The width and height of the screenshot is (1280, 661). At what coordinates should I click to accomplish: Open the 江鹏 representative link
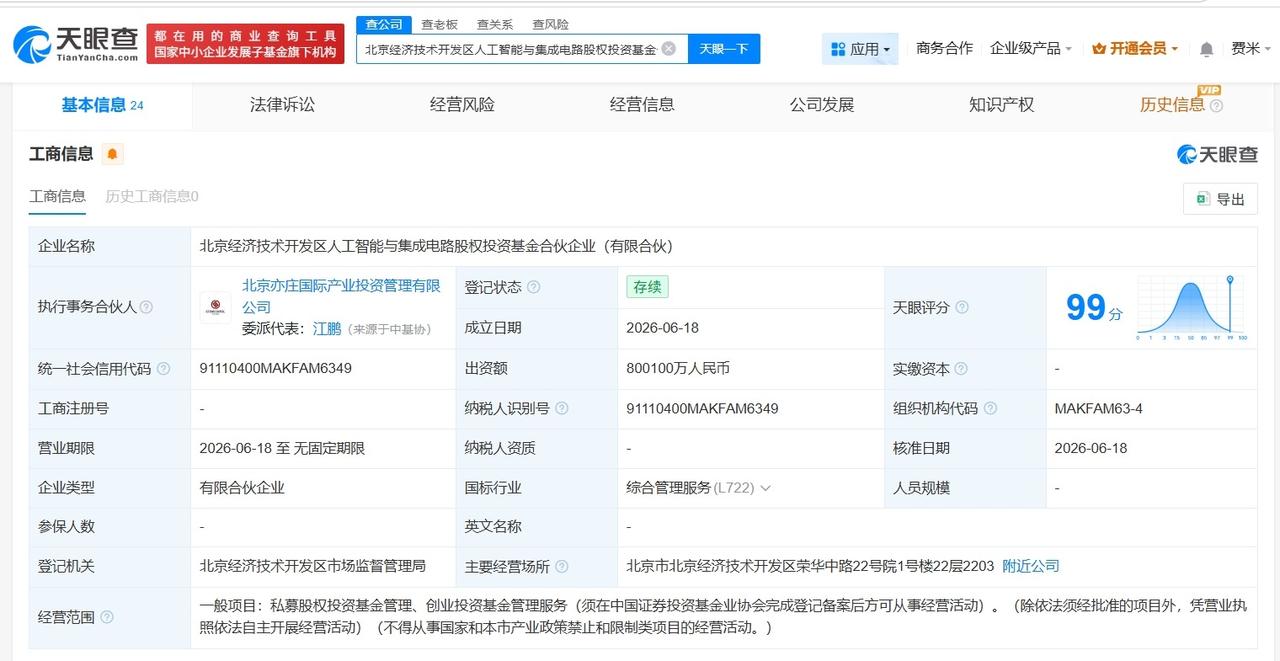327,328
